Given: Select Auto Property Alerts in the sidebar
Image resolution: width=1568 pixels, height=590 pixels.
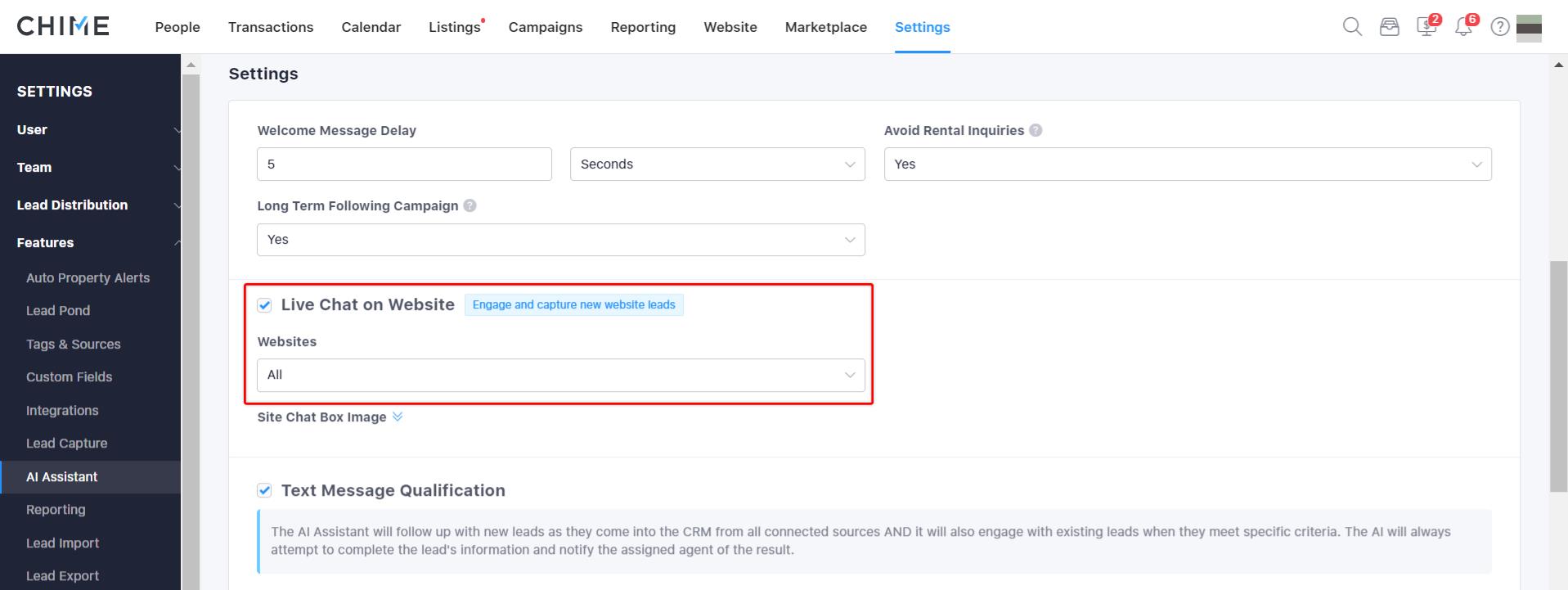Looking at the screenshot, I should coord(88,278).
